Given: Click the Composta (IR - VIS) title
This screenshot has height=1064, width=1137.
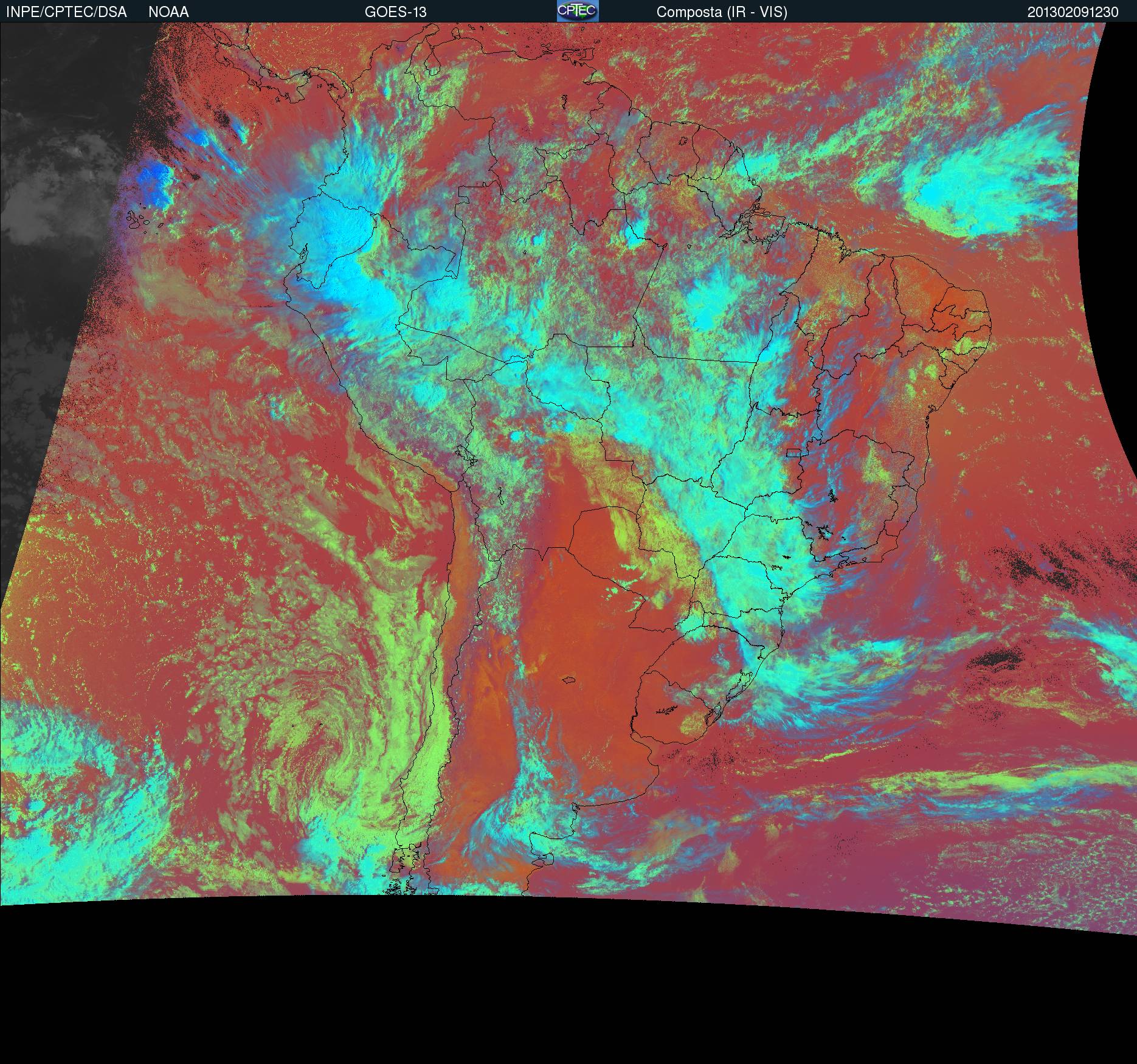Looking at the screenshot, I should (x=722, y=12).
